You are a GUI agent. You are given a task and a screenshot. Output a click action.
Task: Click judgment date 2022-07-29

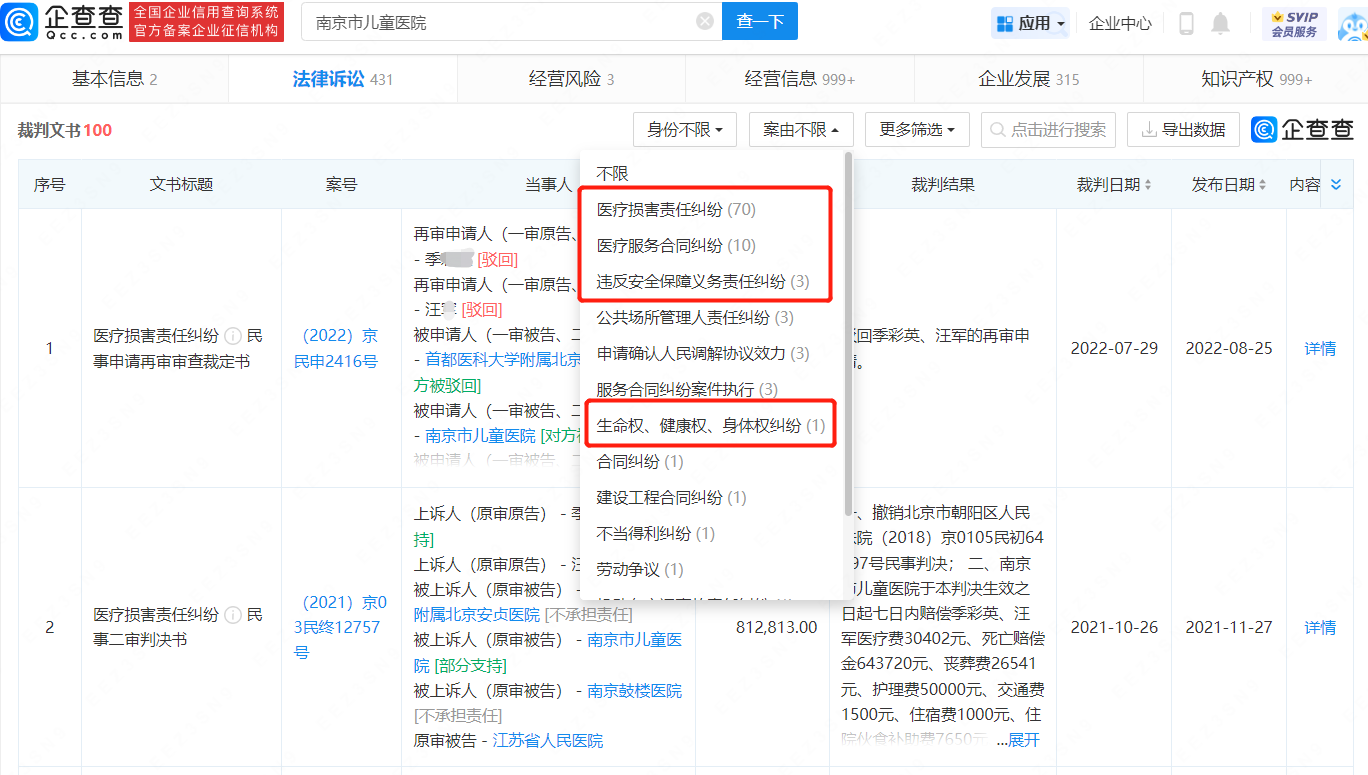[1114, 348]
